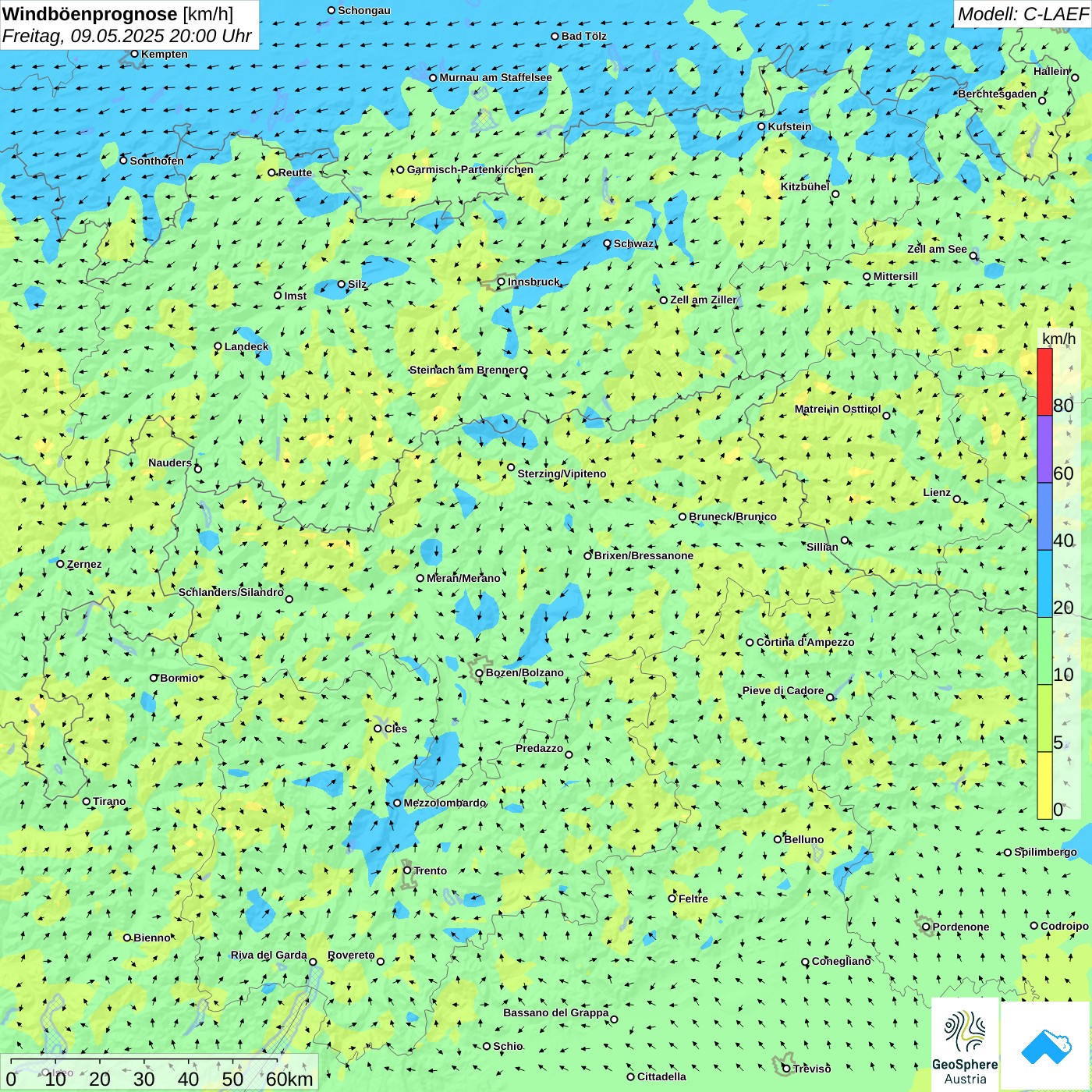Click the 'Sterzing/Vipiteno' label
The width and height of the screenshot is (1092, 1092).
point(562,473)
